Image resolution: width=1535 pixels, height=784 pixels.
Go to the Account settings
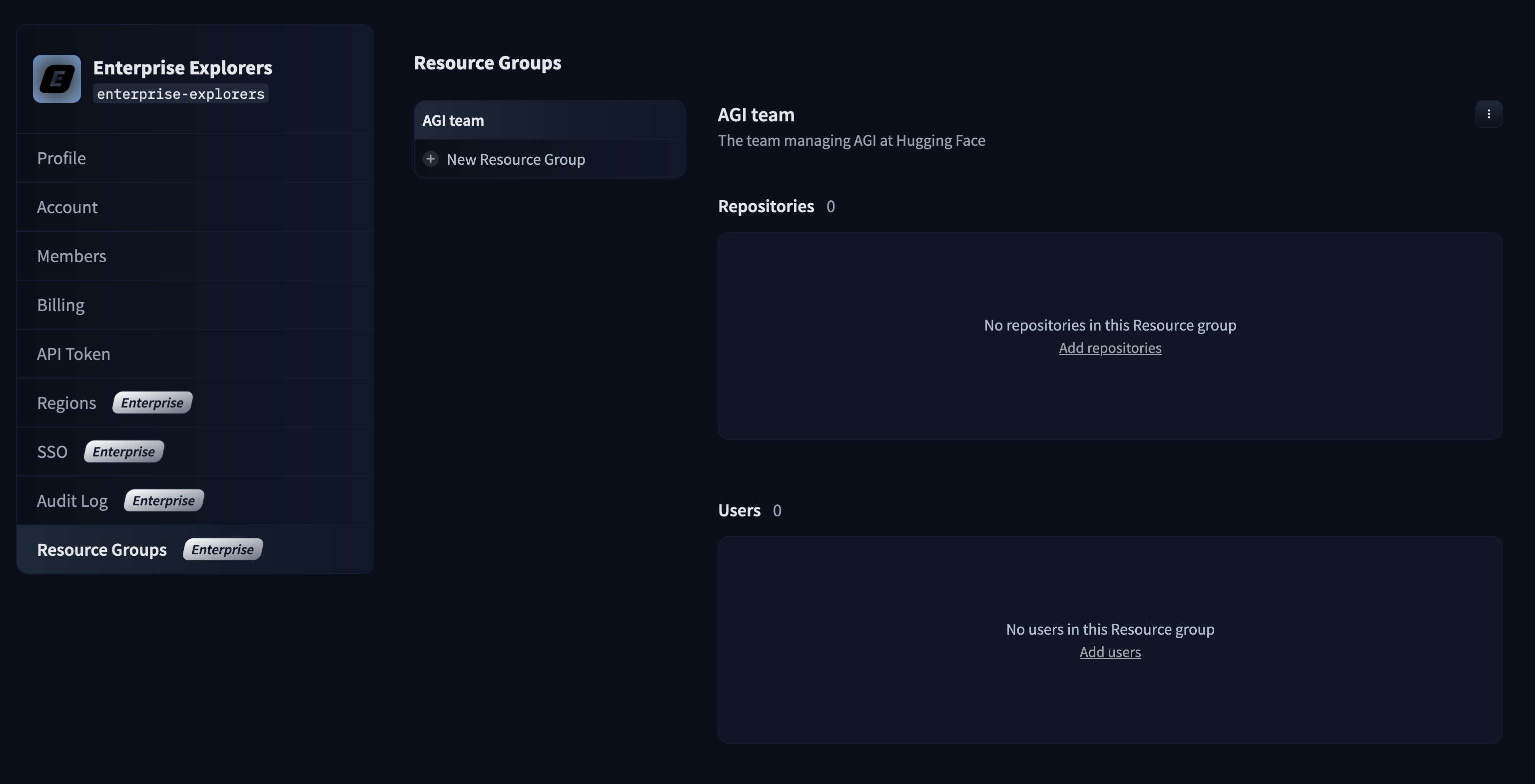tap(67, 207)
